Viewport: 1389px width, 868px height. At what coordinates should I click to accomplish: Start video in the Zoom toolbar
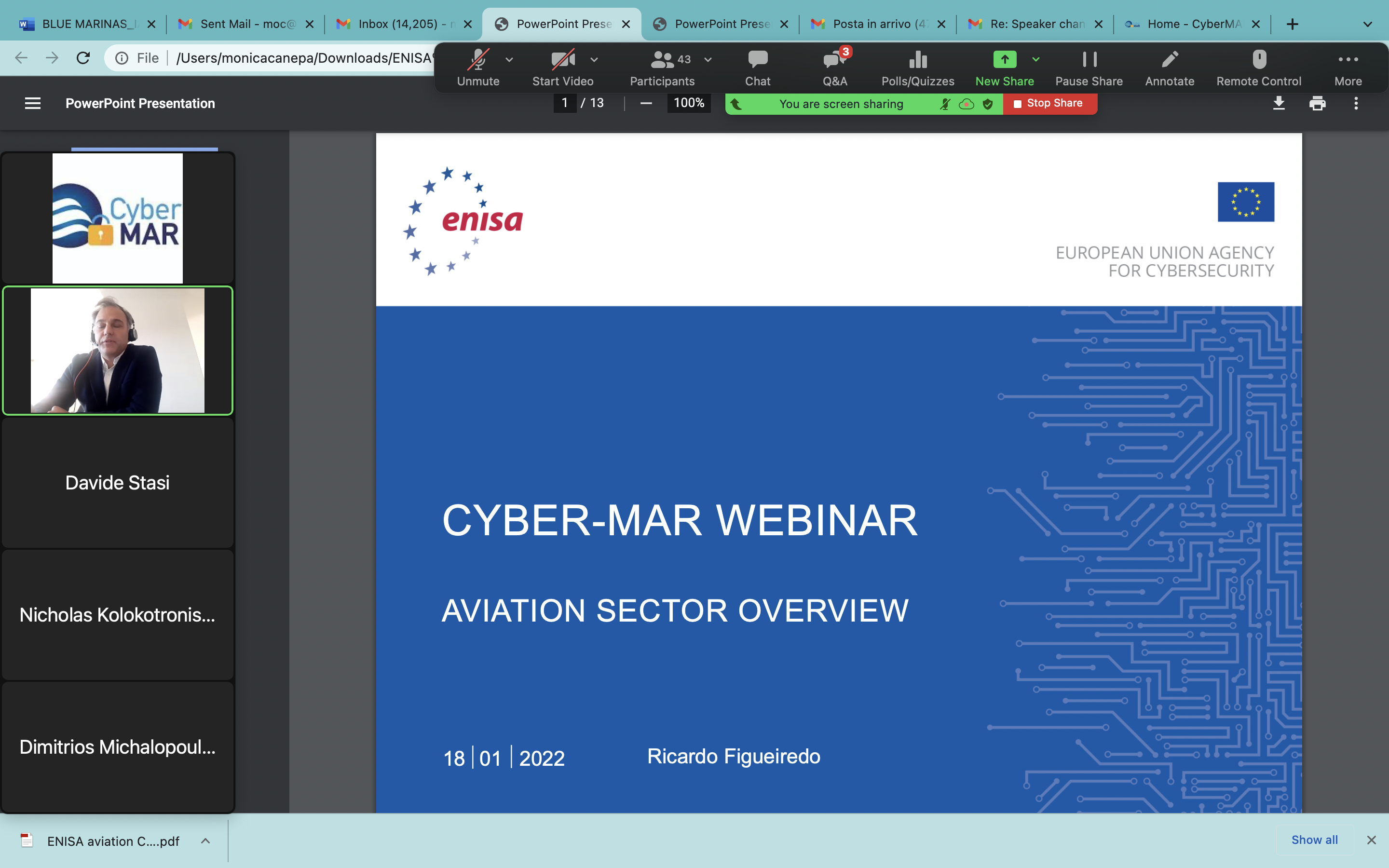pos(562,68)
